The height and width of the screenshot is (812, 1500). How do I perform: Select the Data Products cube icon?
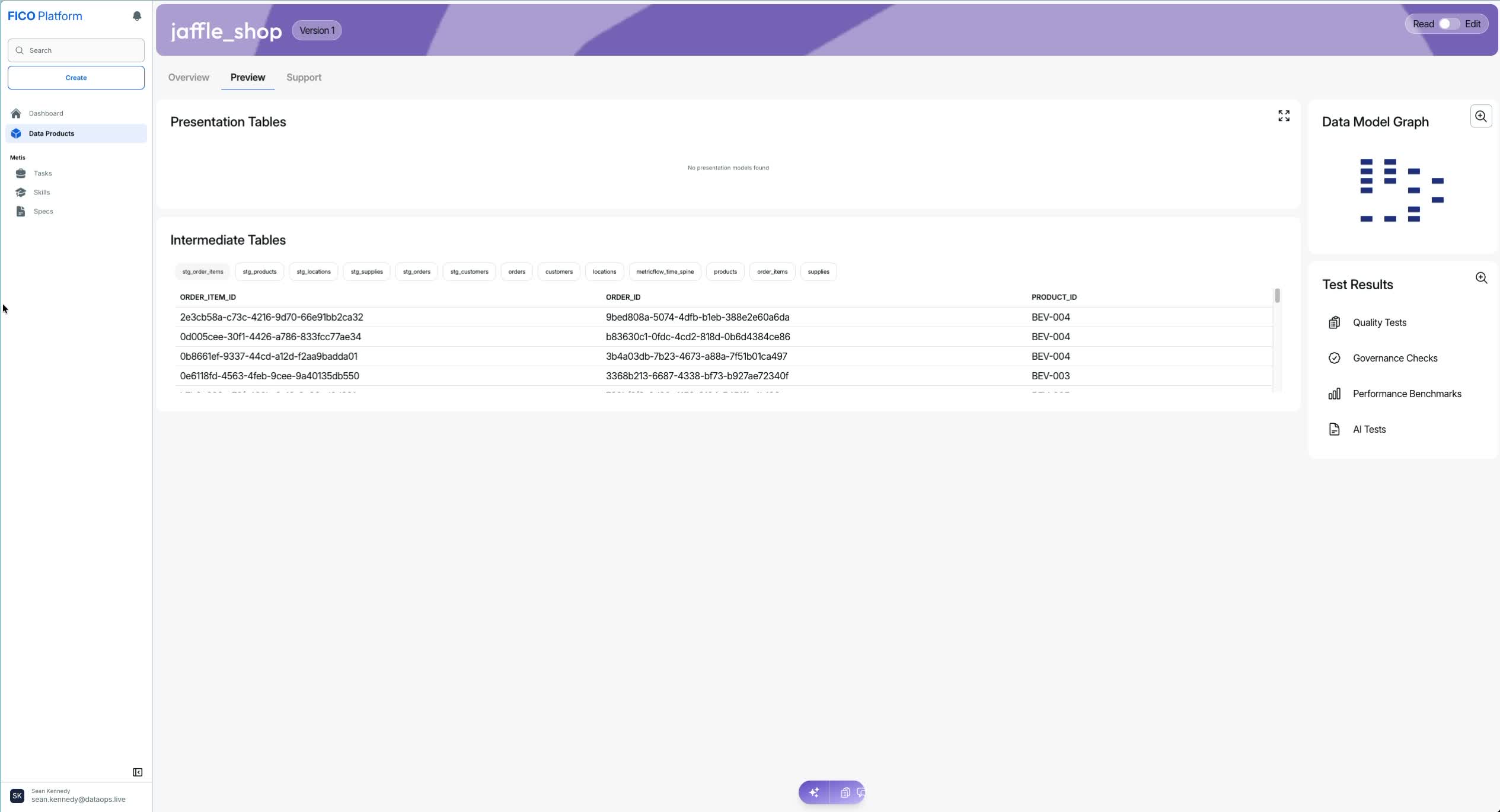tap(16, 133)
